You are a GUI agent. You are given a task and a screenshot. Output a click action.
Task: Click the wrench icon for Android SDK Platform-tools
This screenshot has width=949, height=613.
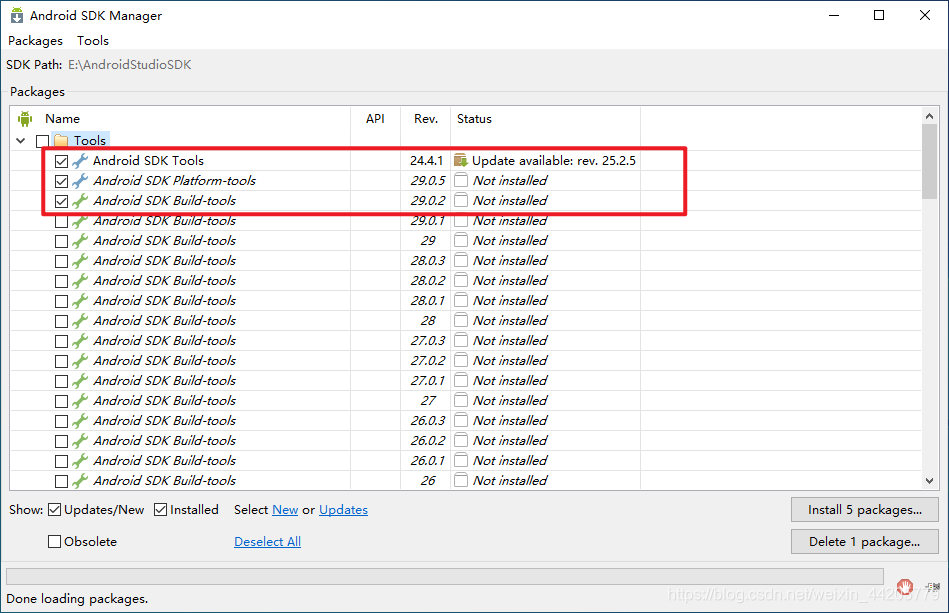pyautogui.click(x=80, y=181)
